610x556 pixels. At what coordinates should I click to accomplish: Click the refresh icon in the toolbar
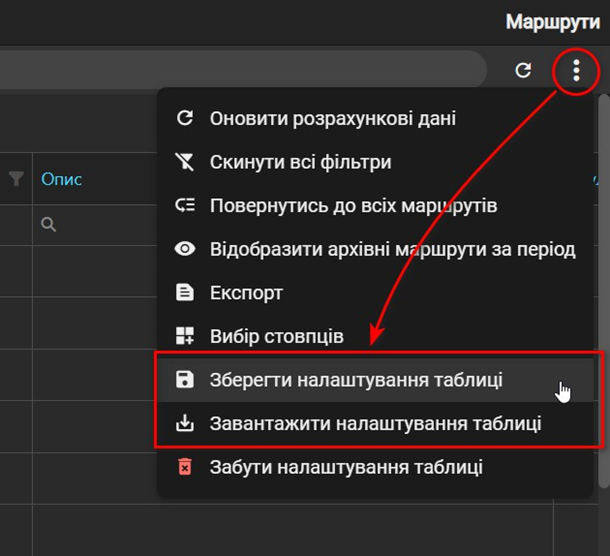click(x=523, y=70)
